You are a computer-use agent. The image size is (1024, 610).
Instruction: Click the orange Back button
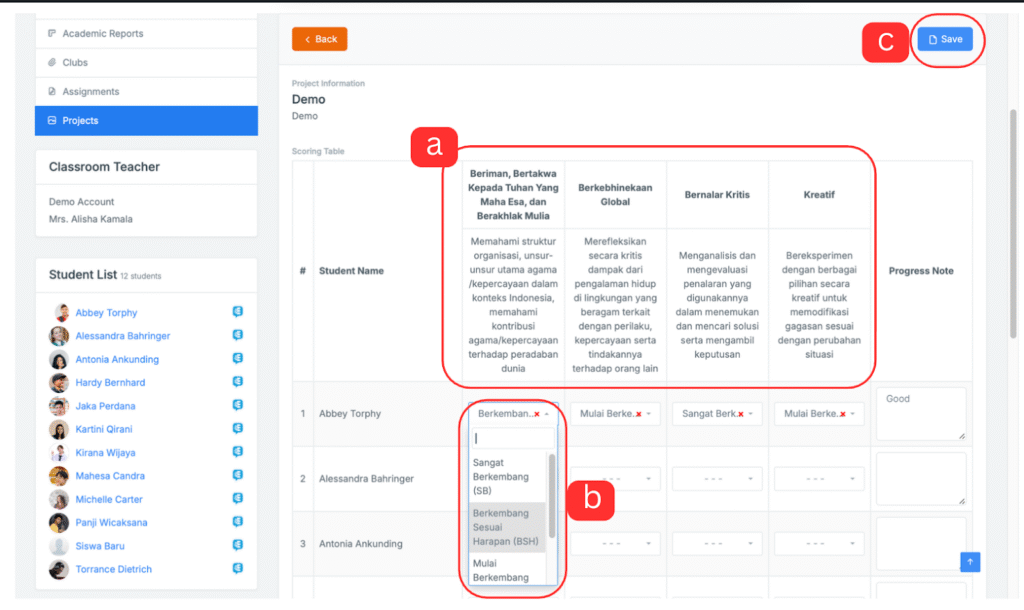pos(320,39)
